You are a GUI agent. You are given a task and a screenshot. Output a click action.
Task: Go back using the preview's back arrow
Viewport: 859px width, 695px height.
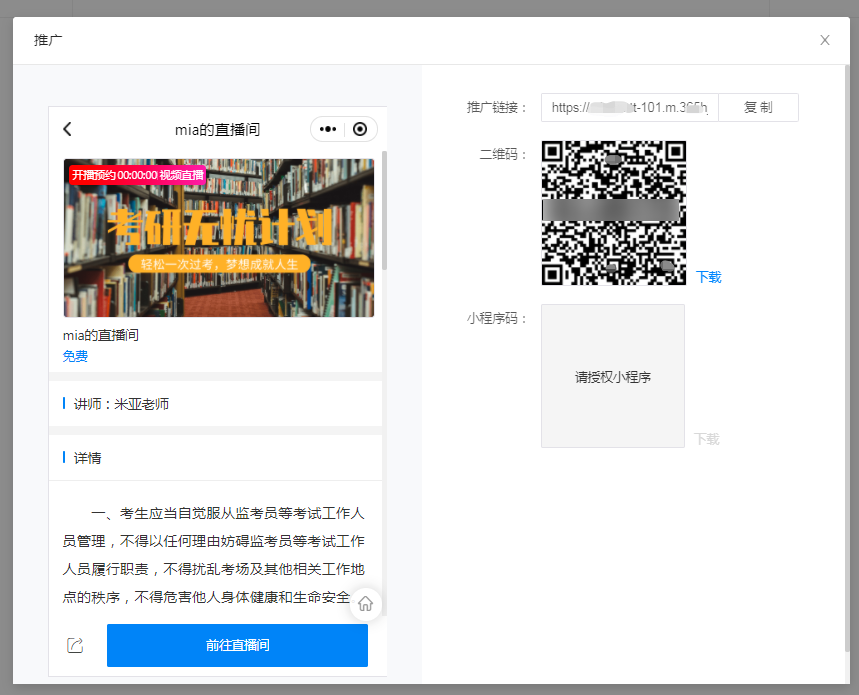coord(67,129)
